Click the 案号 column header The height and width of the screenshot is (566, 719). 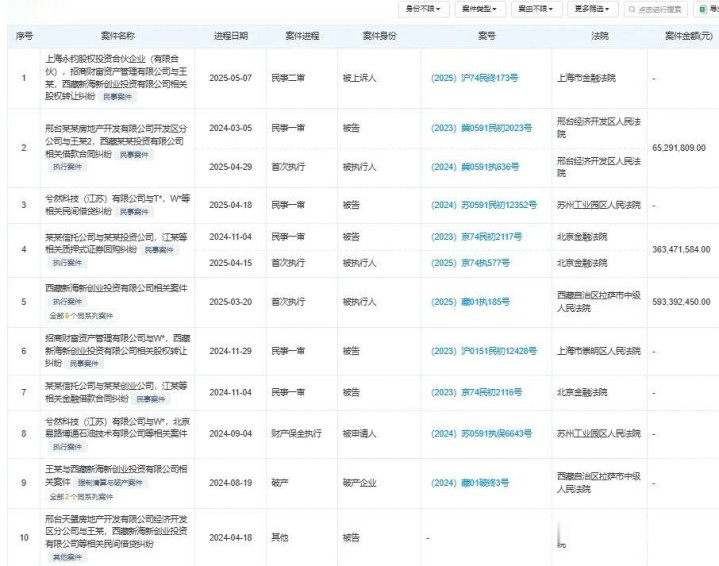(487, 36)
